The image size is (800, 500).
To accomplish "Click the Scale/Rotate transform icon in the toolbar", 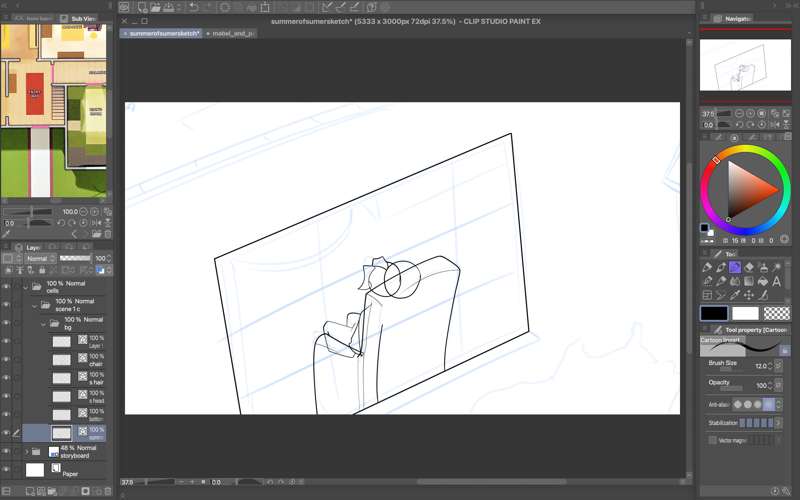I will pos(265,7).
